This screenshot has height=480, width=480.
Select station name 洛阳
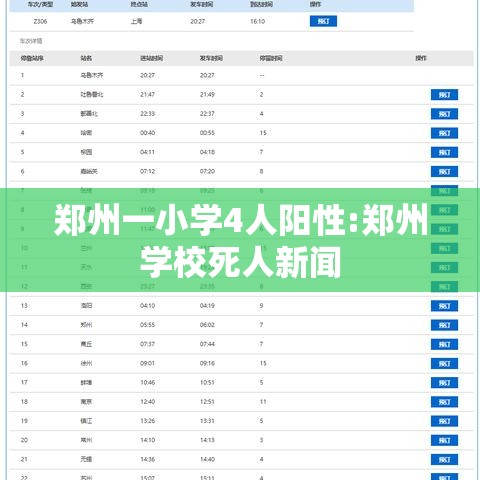pyautogui.click(x=86, y=306)
